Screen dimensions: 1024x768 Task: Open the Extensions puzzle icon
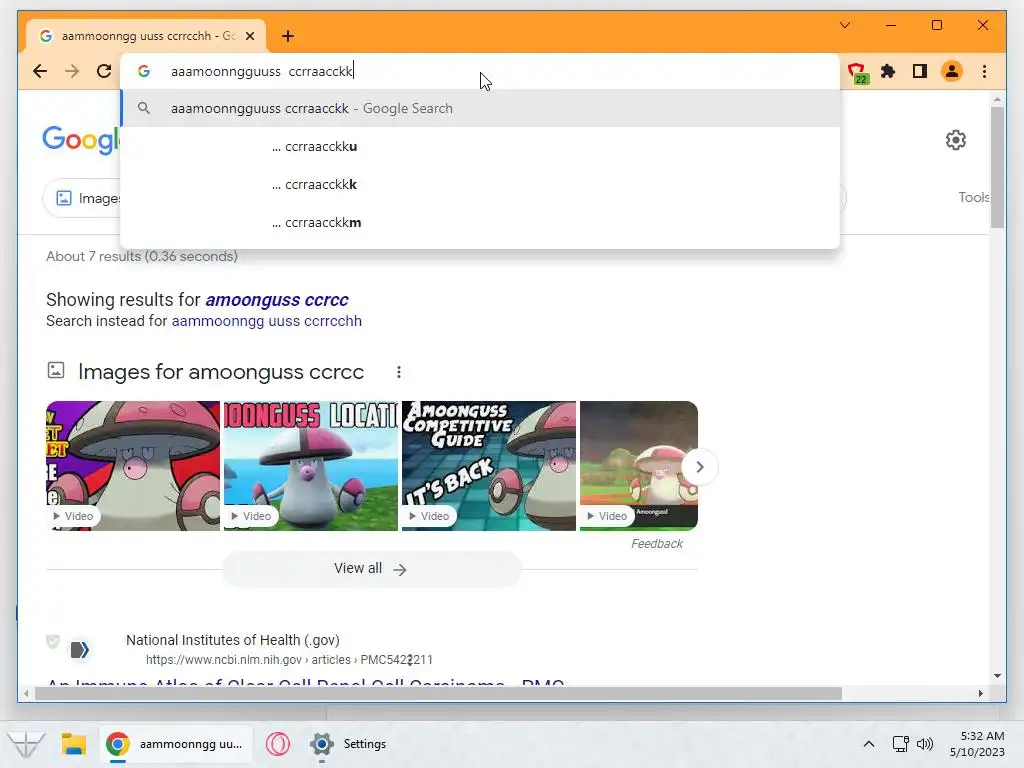click(x=888, y=71)
